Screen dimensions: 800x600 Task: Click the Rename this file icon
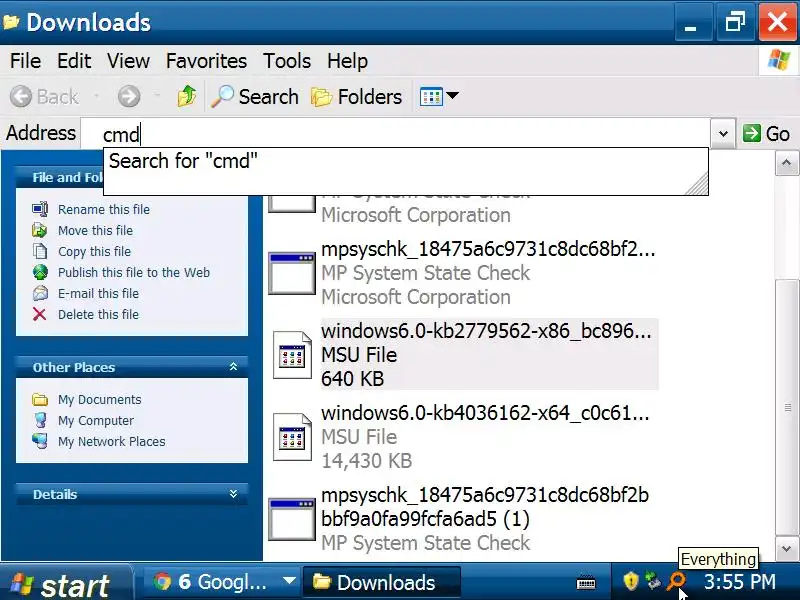pos(40,209)
